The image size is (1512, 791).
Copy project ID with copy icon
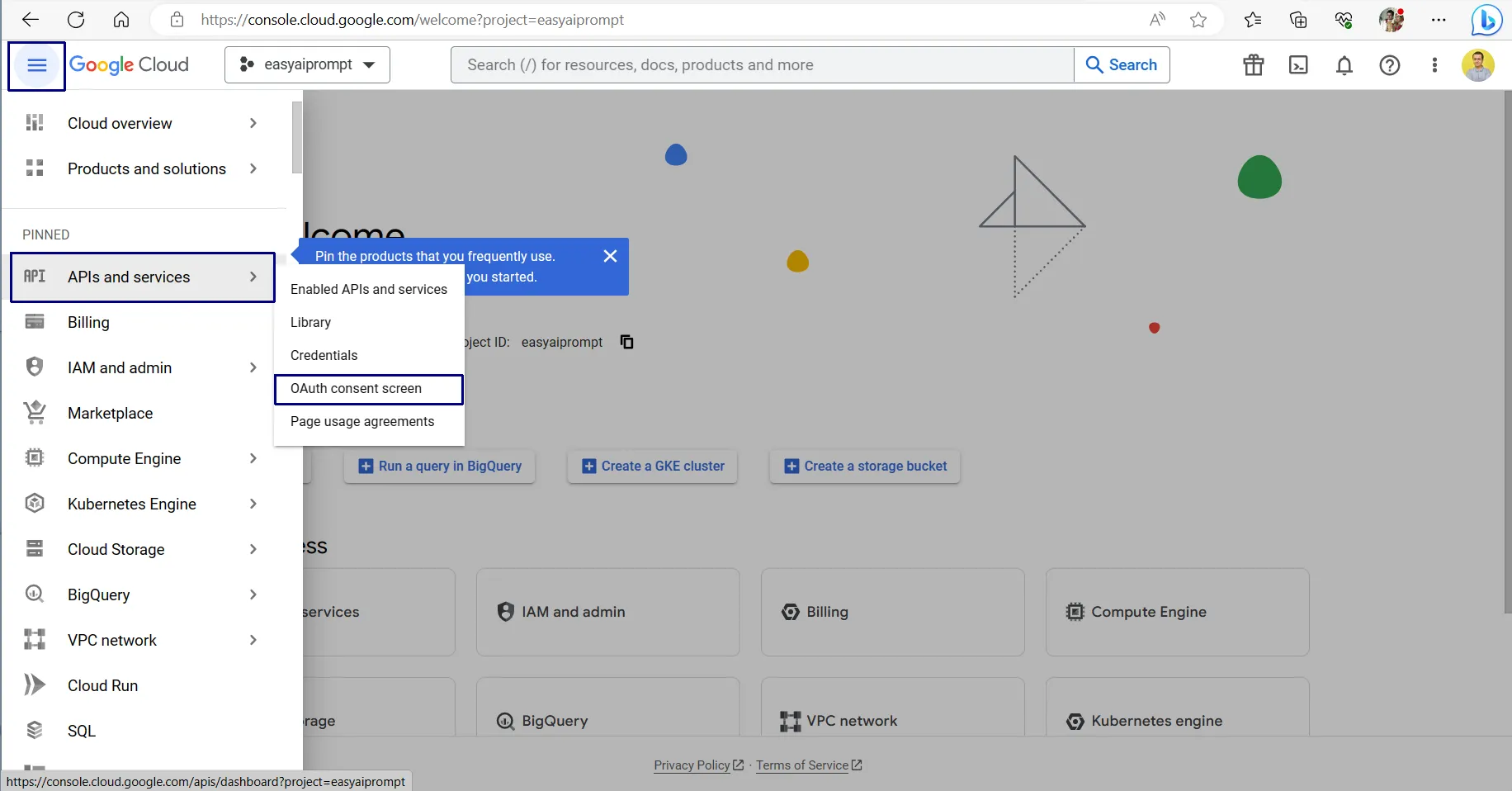point(627,342)
